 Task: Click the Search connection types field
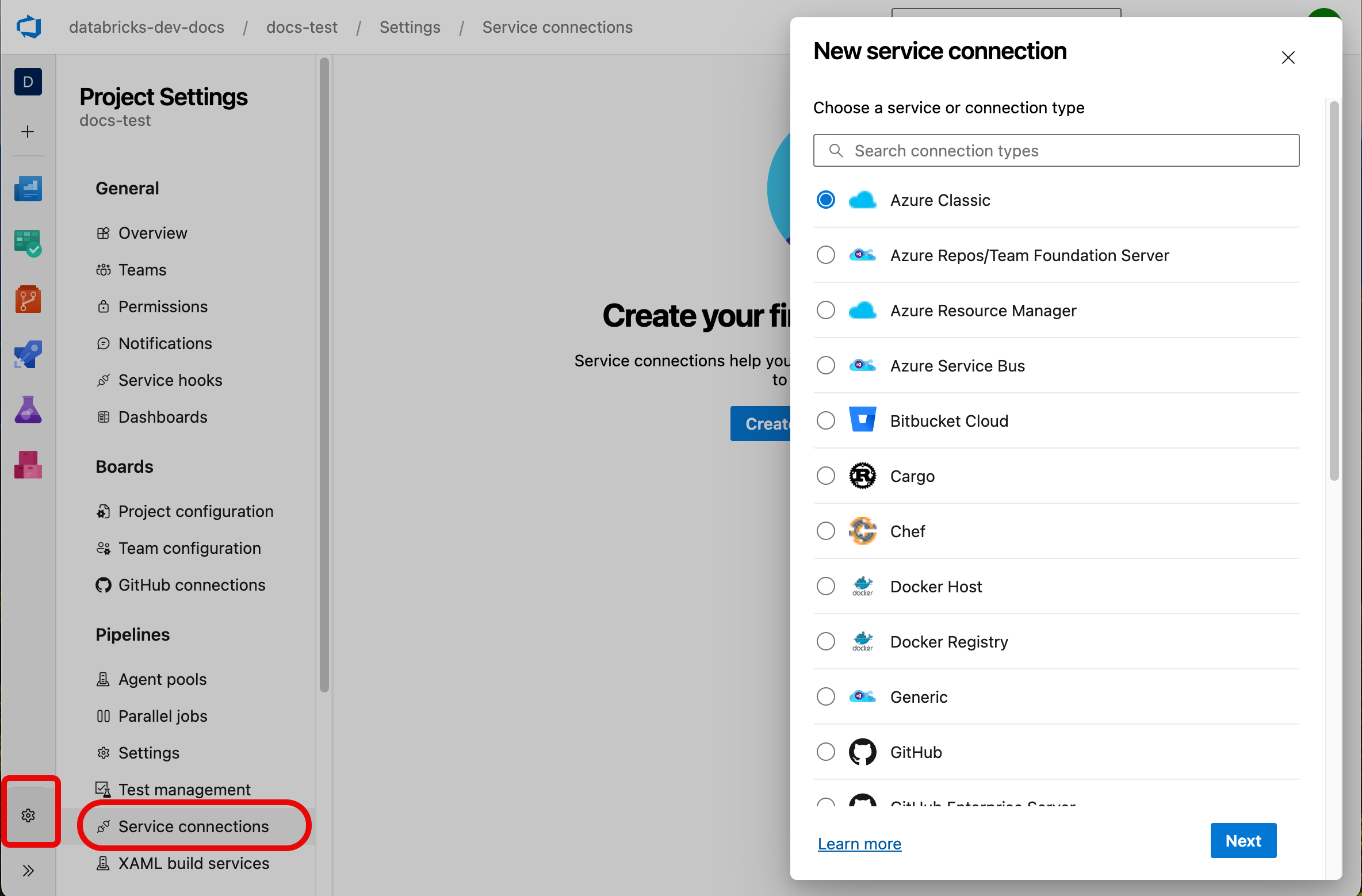(x=1057, y=150)
